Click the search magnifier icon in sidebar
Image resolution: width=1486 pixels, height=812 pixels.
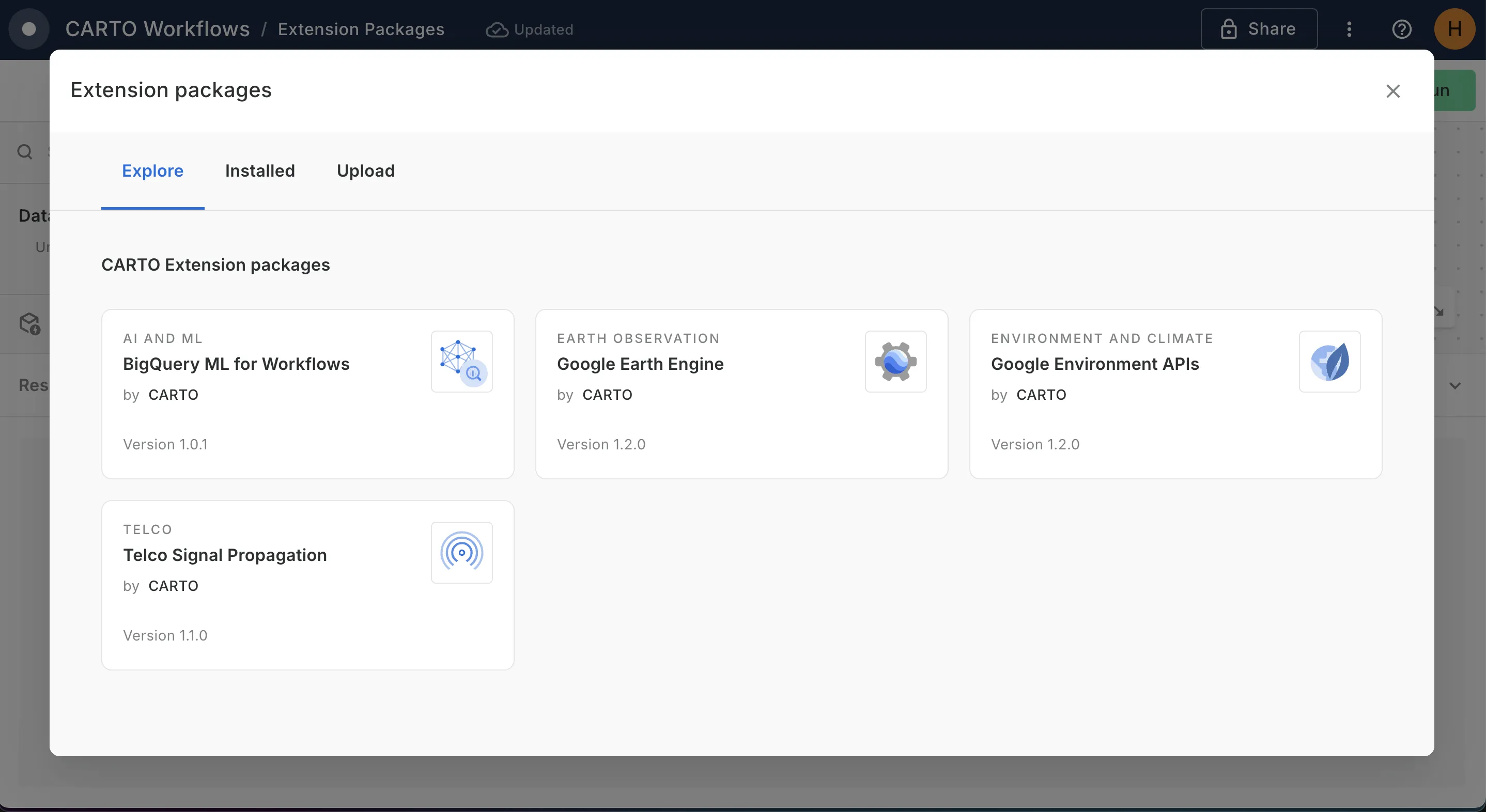tap(24, 151)
